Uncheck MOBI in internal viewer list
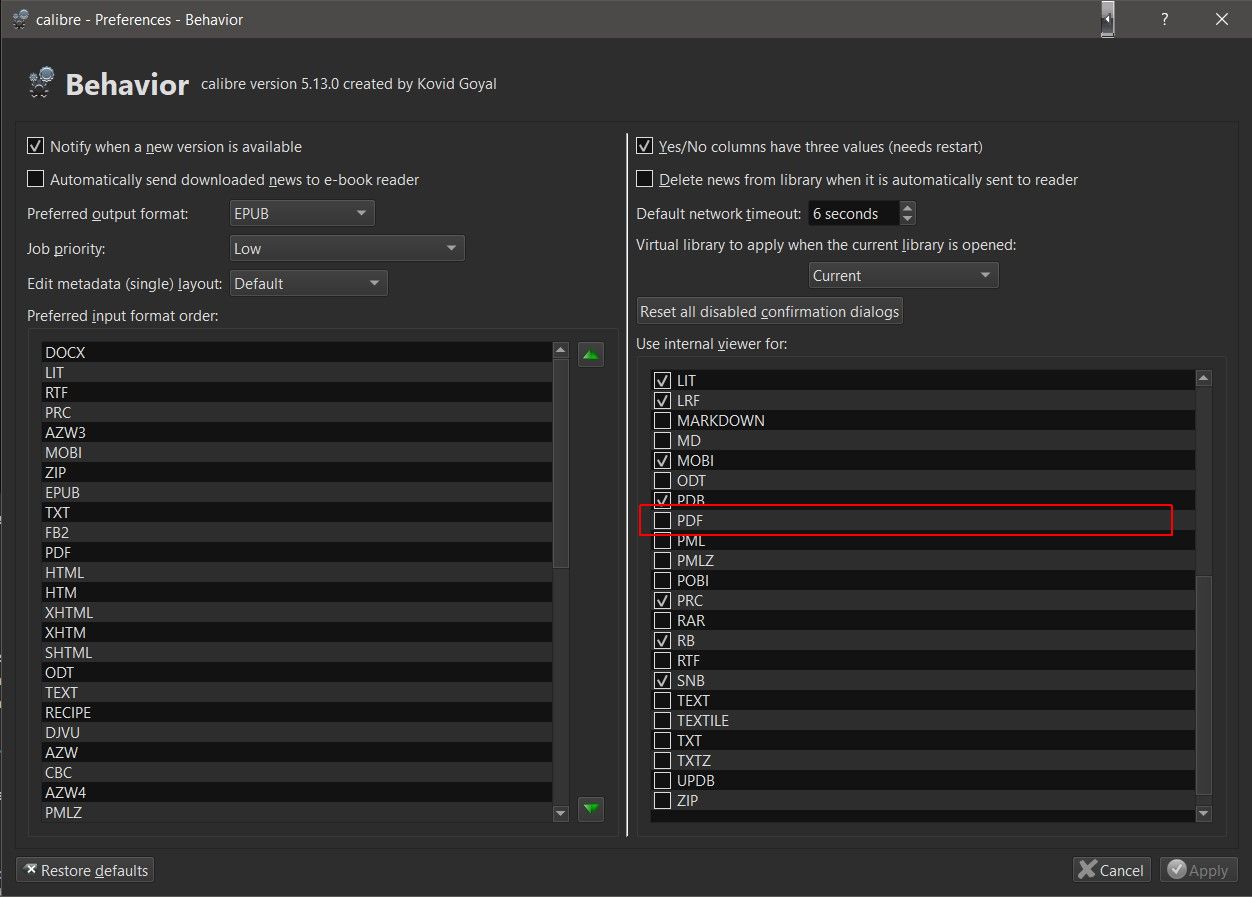The image size is (1252, 897). (662, 461)
